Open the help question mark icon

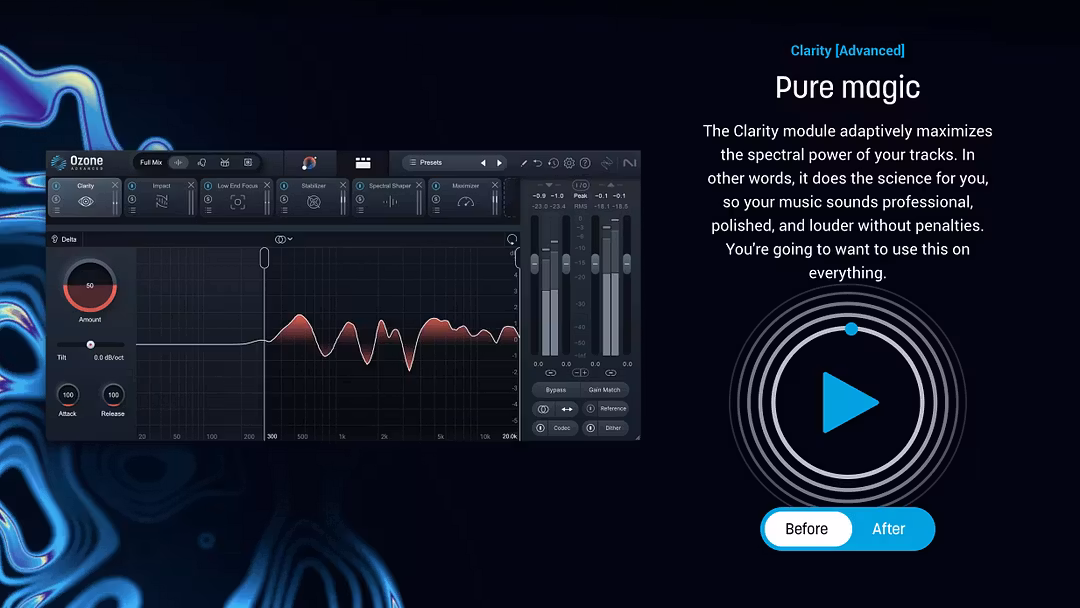pos(585,163)
